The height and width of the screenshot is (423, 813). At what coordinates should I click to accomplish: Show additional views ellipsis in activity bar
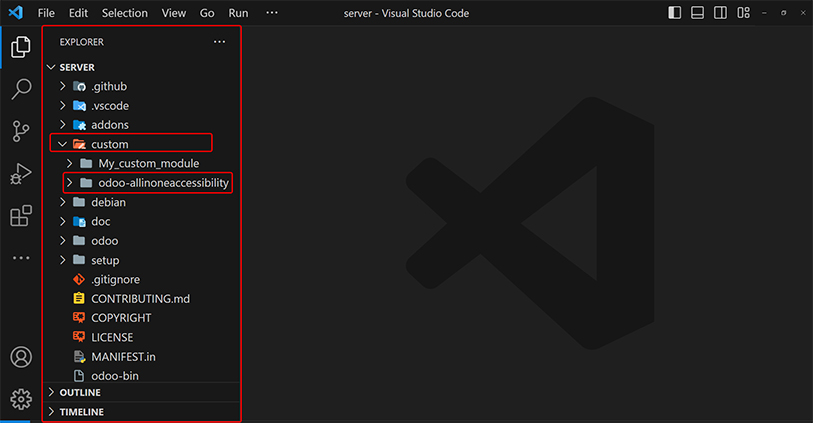click(x=21, y=258)
